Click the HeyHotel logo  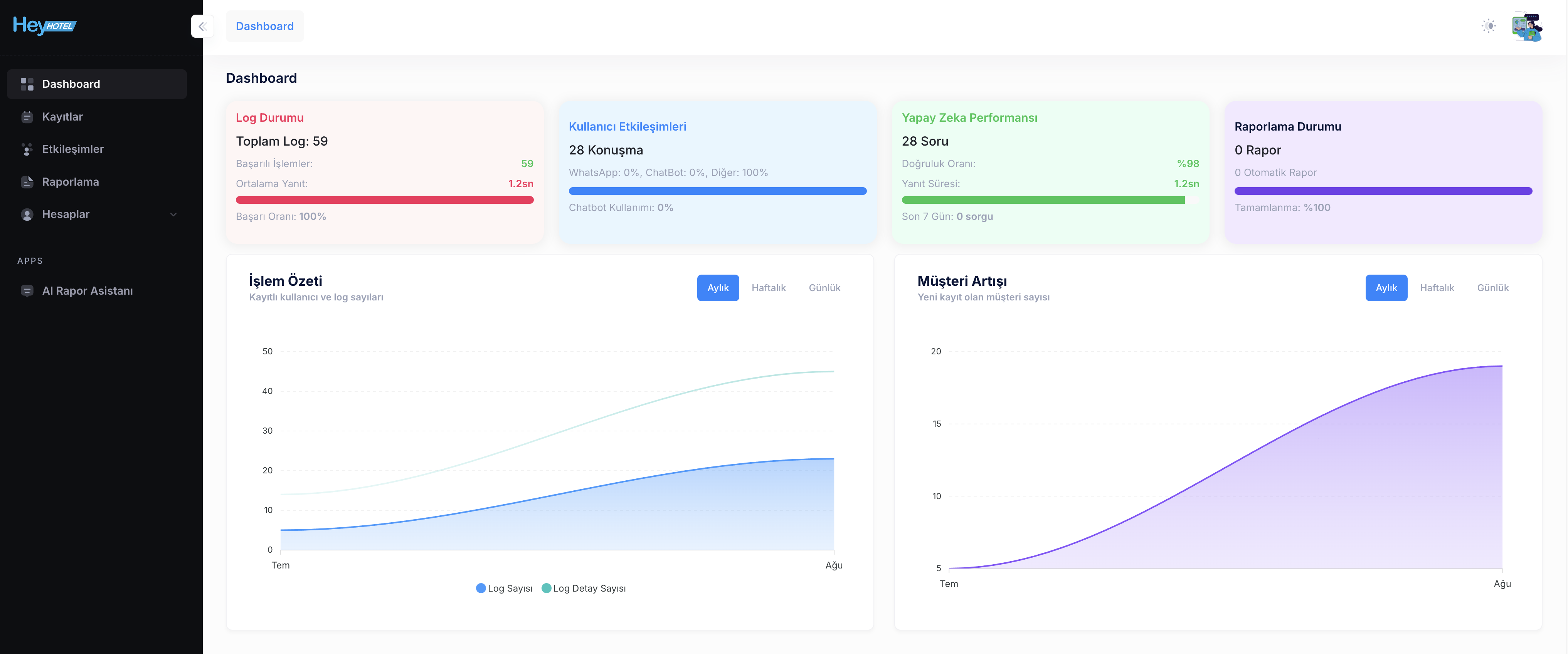point(44,25)
